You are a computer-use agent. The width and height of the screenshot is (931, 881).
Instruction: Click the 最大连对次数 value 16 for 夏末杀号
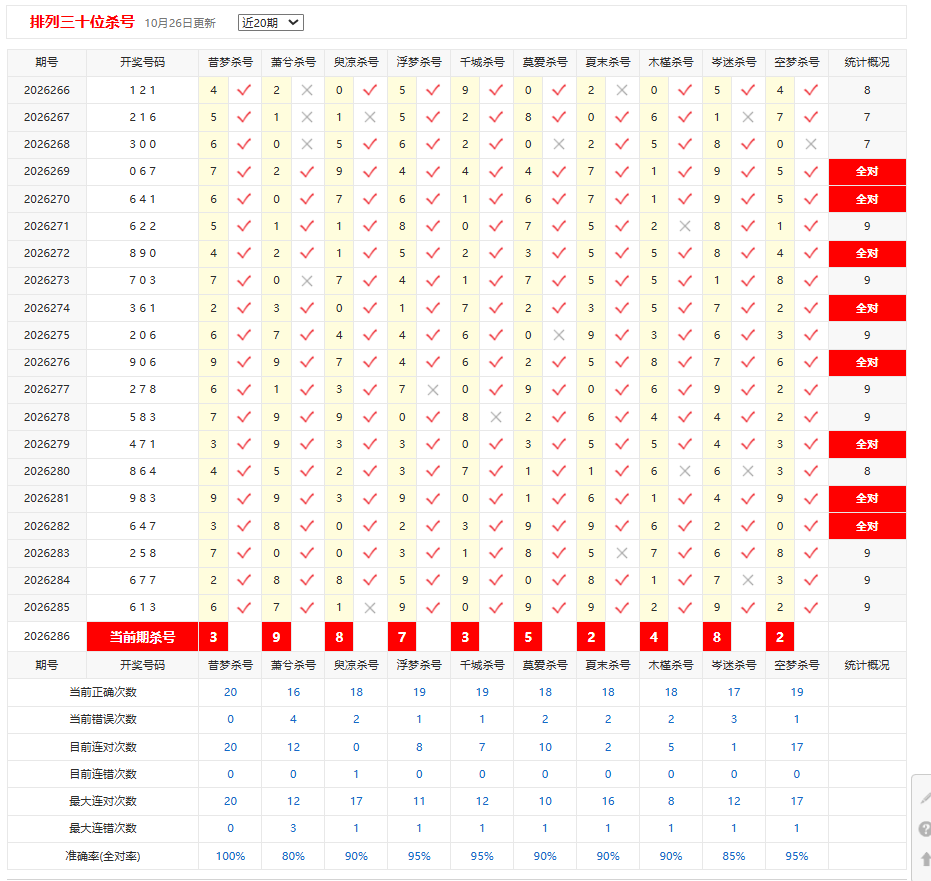pos(608,801)
